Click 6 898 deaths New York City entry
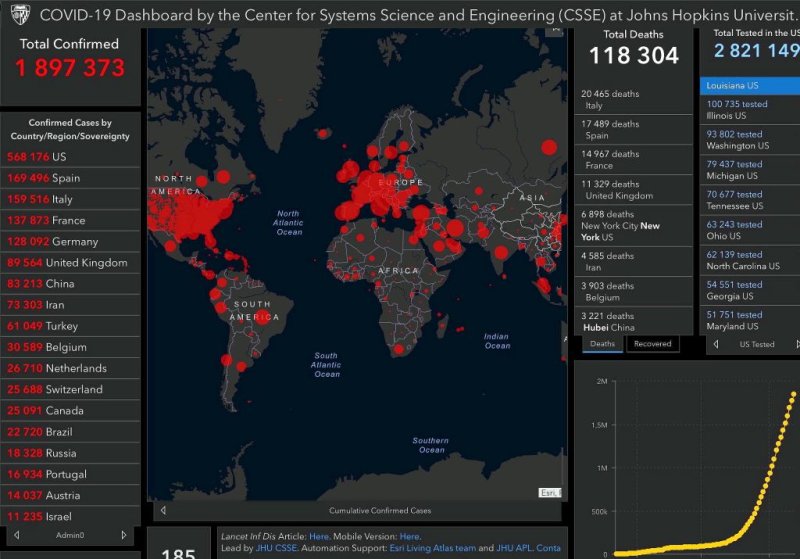 [x=634, y=225]
